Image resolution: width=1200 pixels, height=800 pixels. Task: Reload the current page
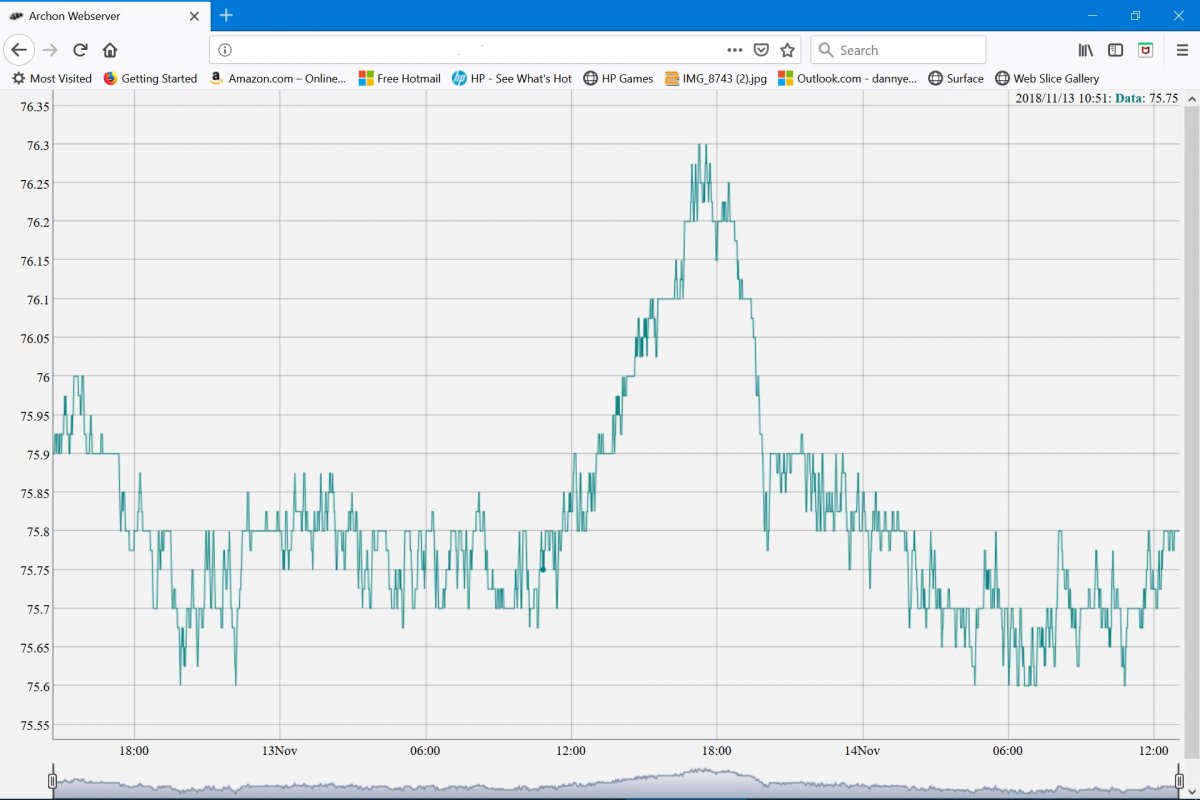pos(81,50)
